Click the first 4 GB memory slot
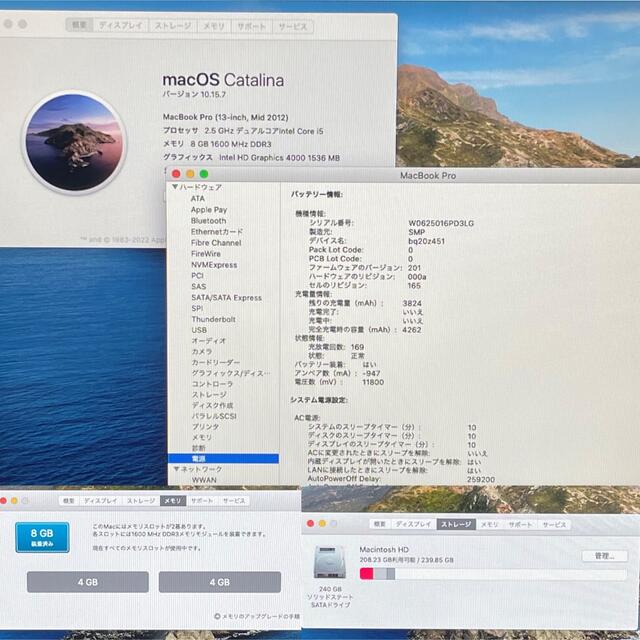The width and height of the screenshot is (640, 640). pos(88,582)
